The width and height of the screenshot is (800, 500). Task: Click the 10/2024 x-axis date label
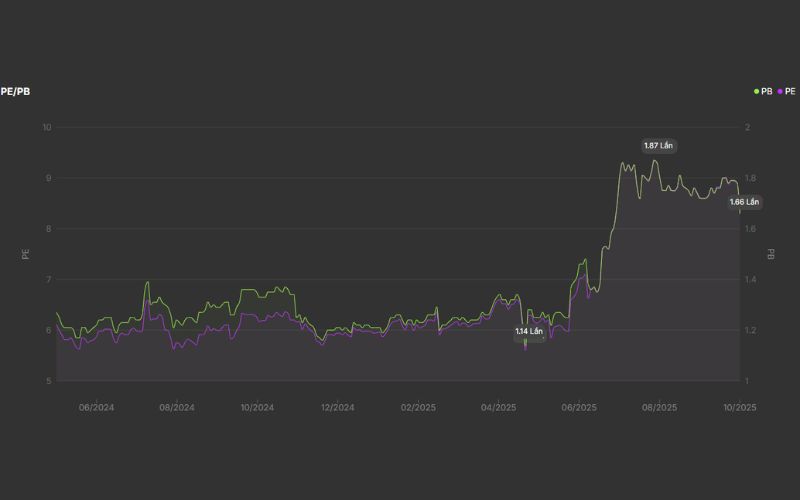(257, 408)
